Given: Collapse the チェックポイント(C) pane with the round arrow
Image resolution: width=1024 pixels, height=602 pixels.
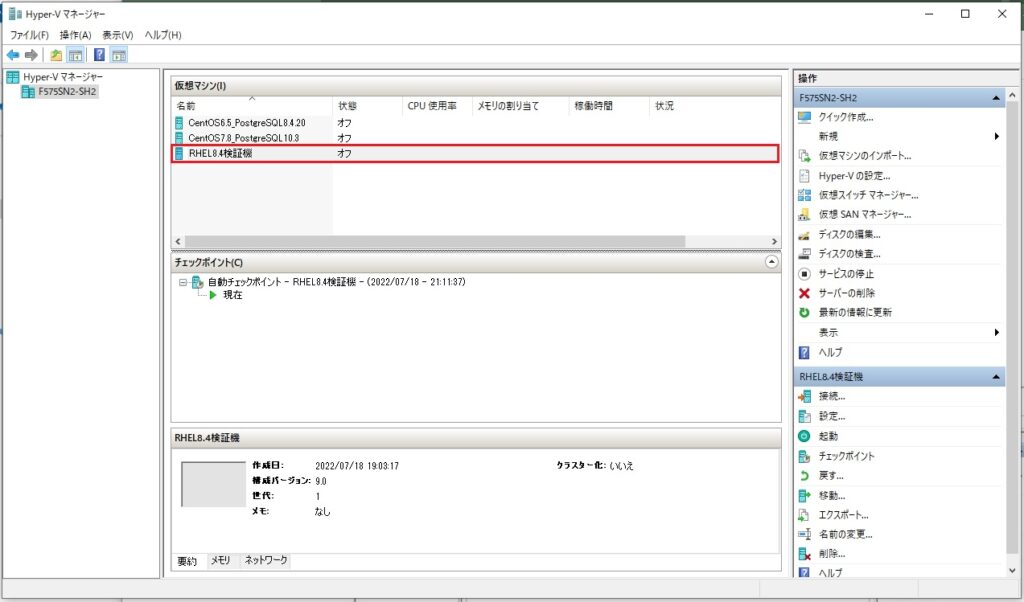Looking at the screenshot, I should [771, 262].
